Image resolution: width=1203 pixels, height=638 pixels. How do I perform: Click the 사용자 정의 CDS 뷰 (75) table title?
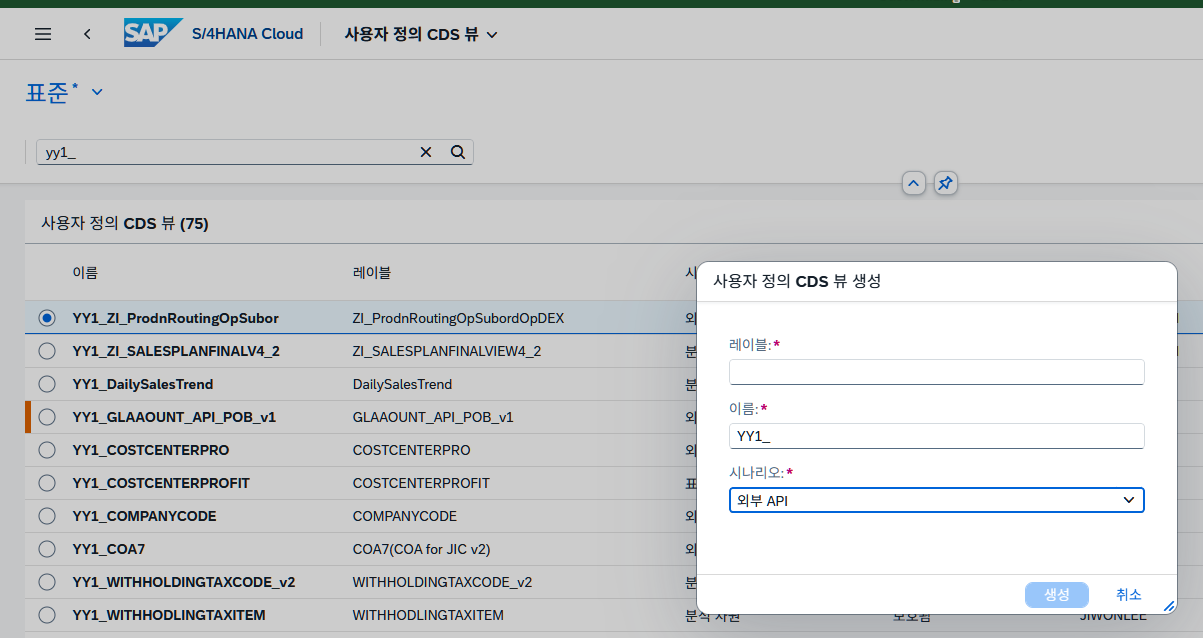[x=125, y=223]
